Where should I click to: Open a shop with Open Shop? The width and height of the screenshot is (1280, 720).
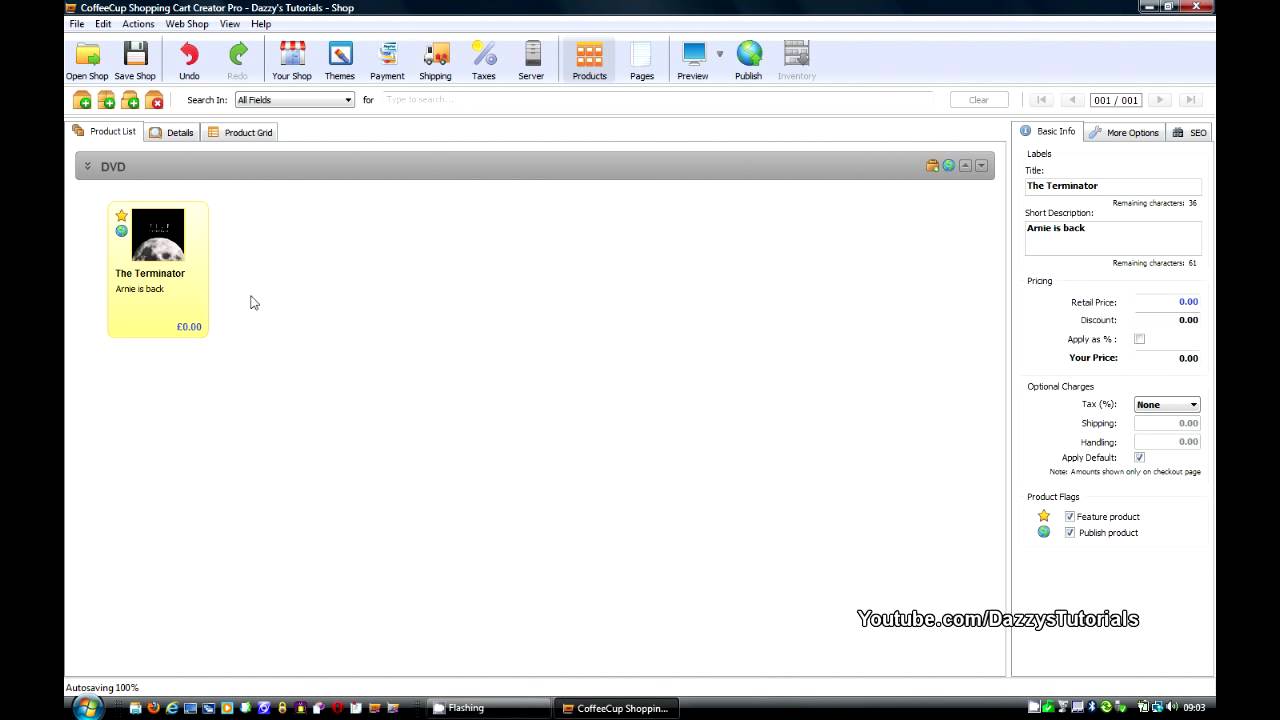click(x=87, y=61)
